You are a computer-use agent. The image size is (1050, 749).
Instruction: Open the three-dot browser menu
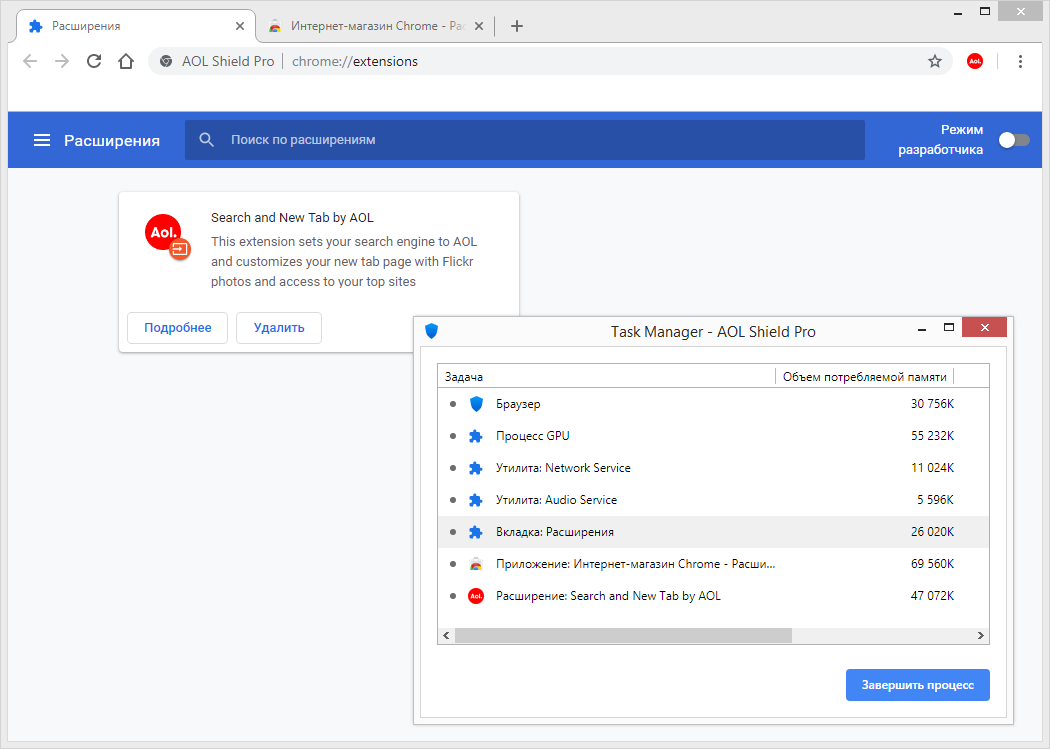1020,61
